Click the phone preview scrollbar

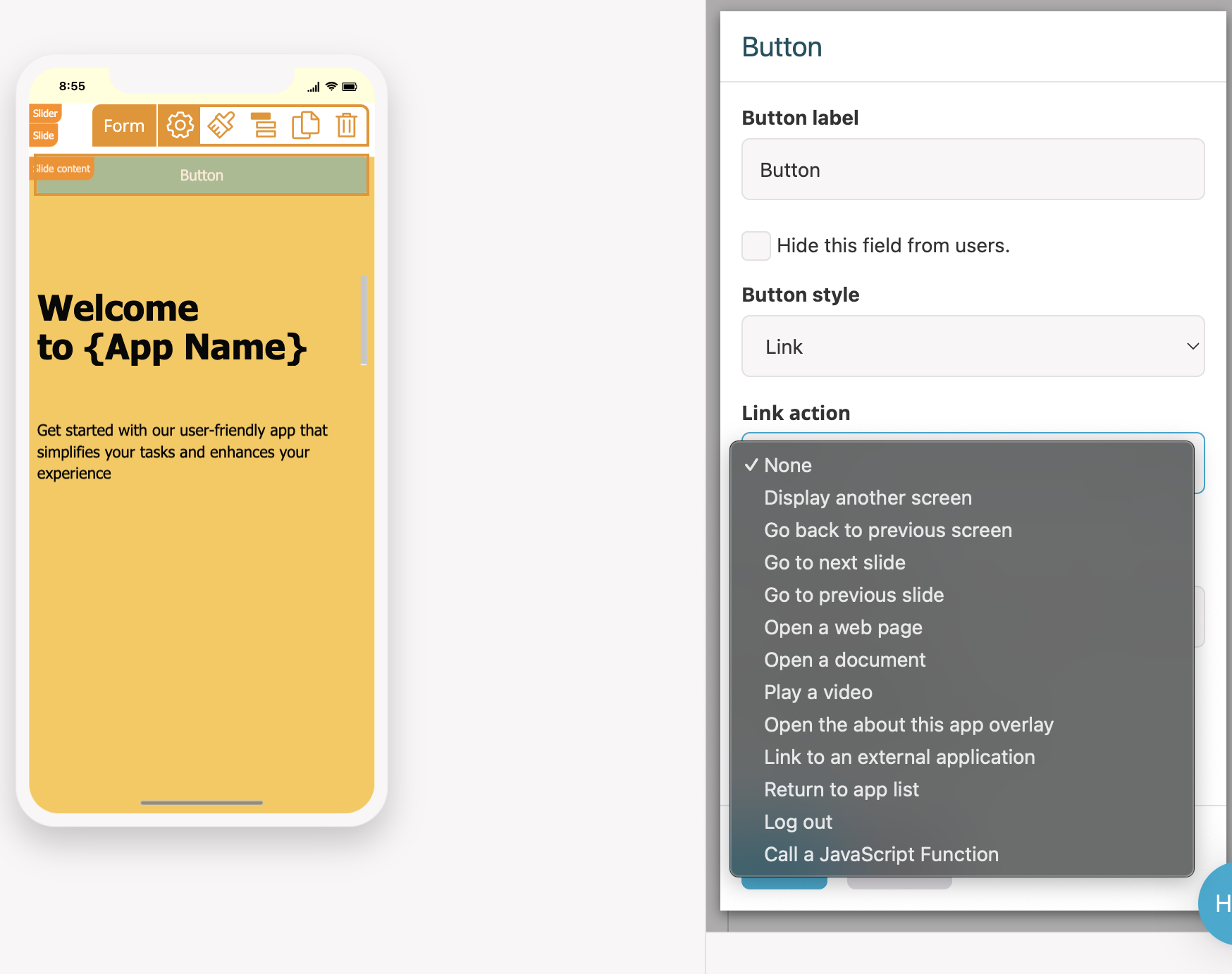click(364, 320)
